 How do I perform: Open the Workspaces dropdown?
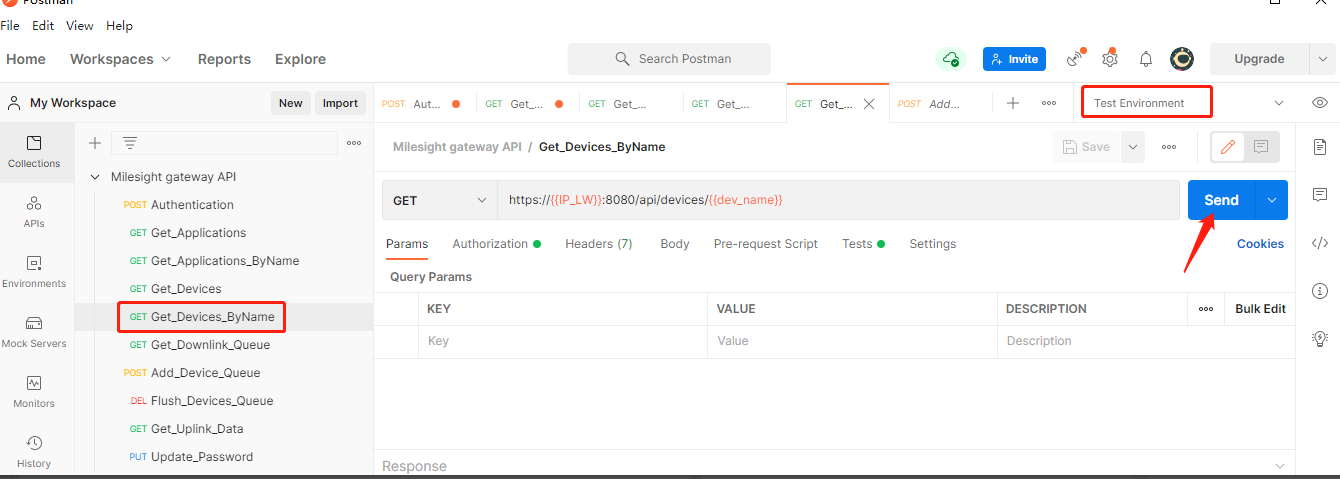[x=120, y=59]
